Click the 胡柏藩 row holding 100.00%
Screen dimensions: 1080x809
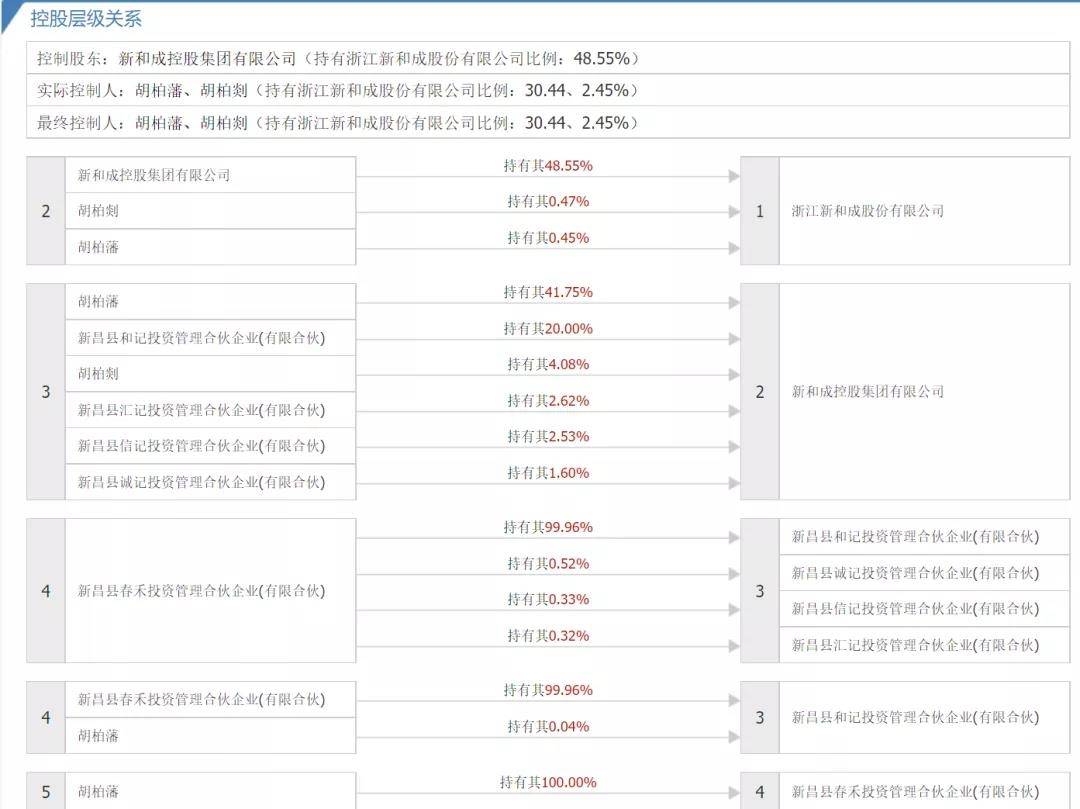(210, 791)
